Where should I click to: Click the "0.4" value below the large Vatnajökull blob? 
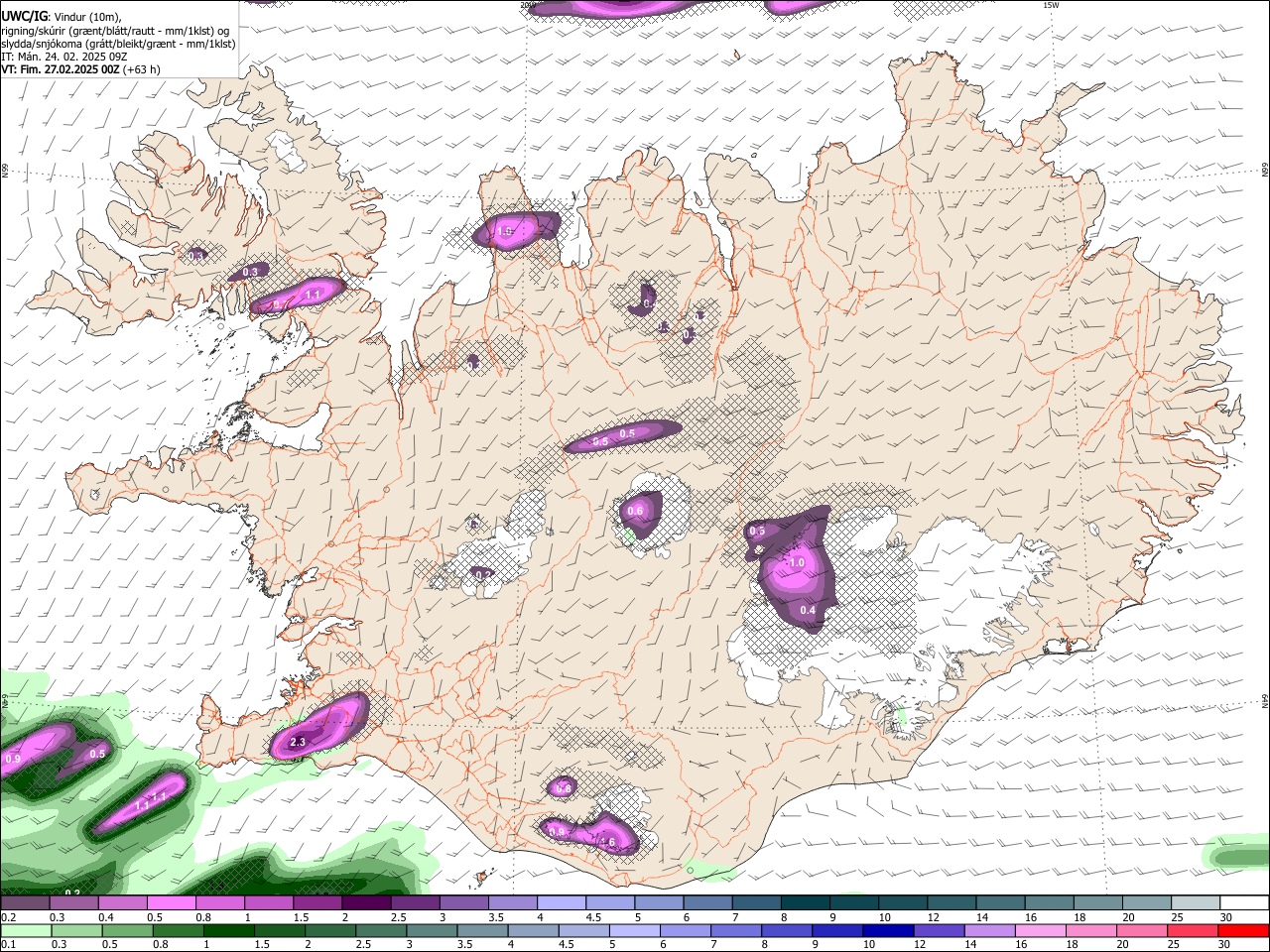coord(808,610)
